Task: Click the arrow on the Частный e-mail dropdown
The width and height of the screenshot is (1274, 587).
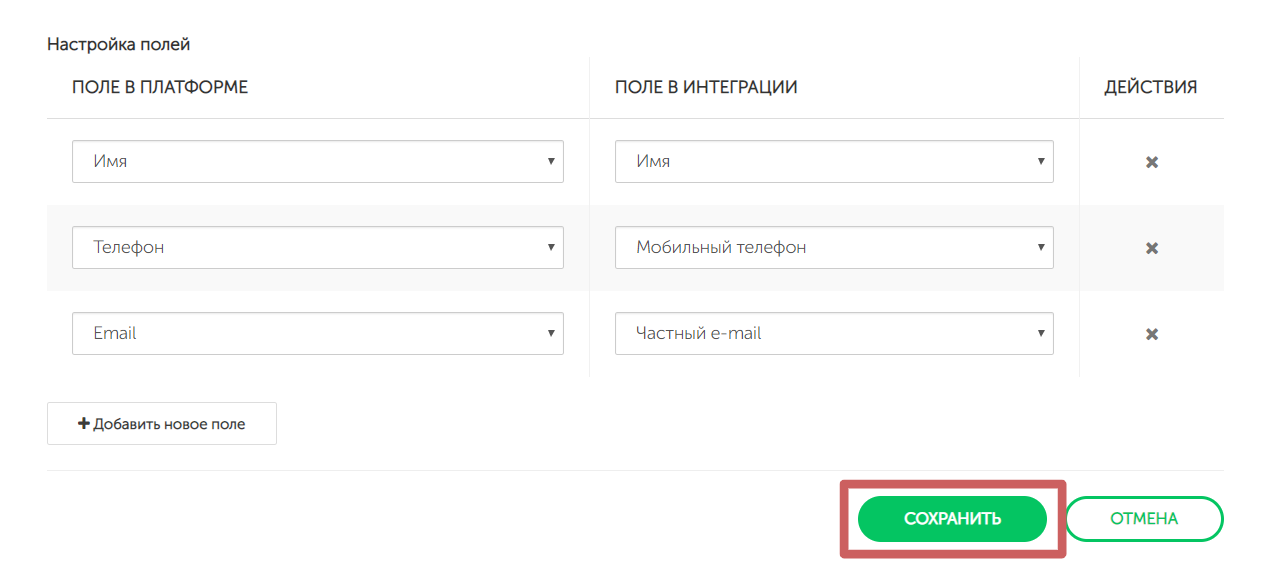Action: [1040, 333]
